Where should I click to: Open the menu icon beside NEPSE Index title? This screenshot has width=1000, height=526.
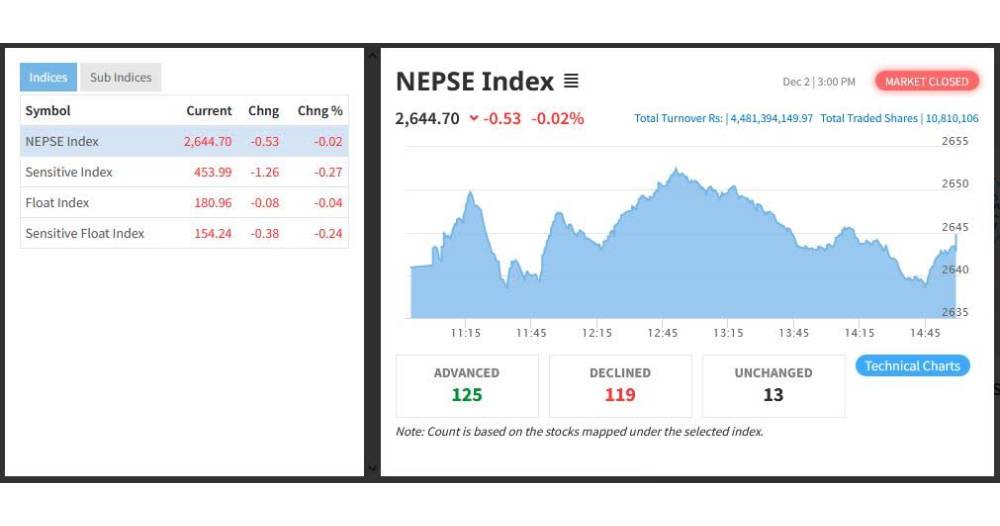click(571, 81)
